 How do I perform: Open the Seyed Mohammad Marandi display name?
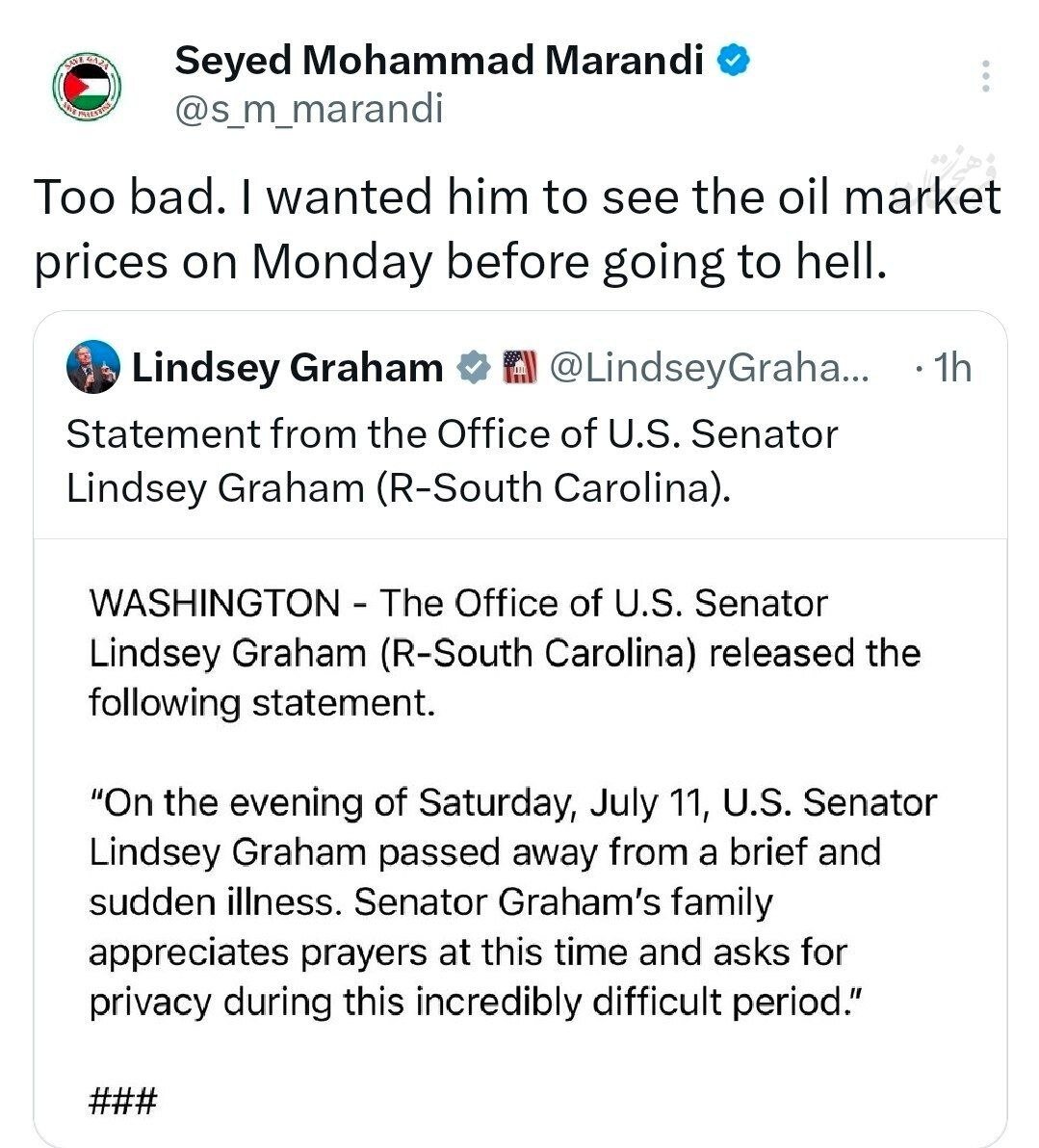[438, 61]
